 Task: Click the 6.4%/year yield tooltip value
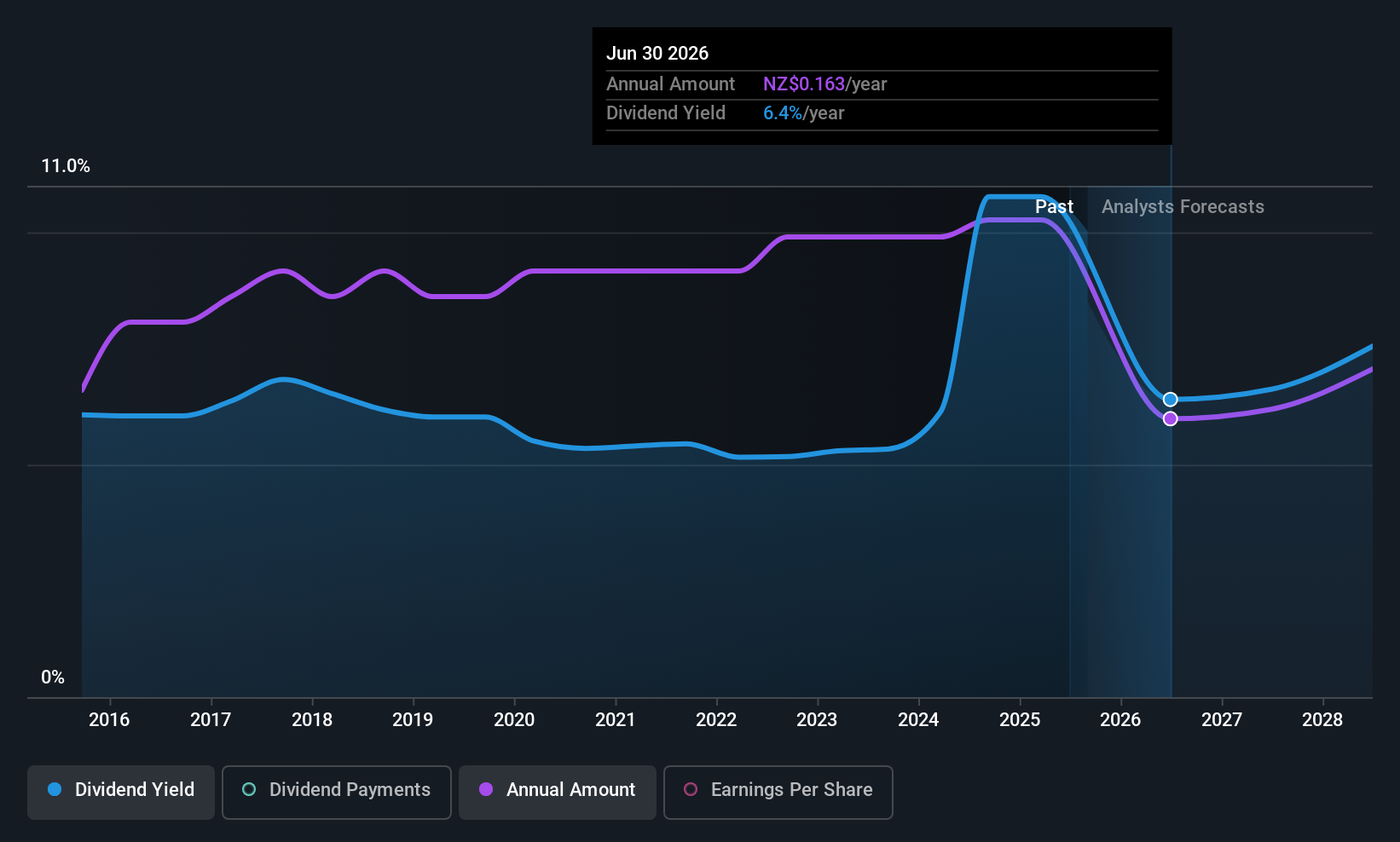click(803, 113)
